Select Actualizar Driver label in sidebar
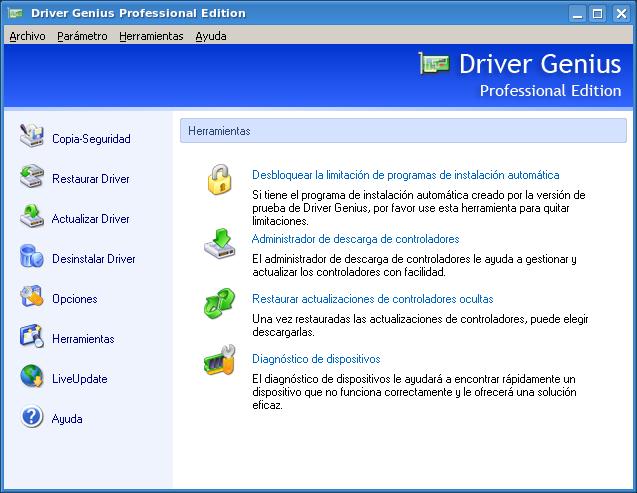This screenshot has height=493, width=637. pos(91,219)
